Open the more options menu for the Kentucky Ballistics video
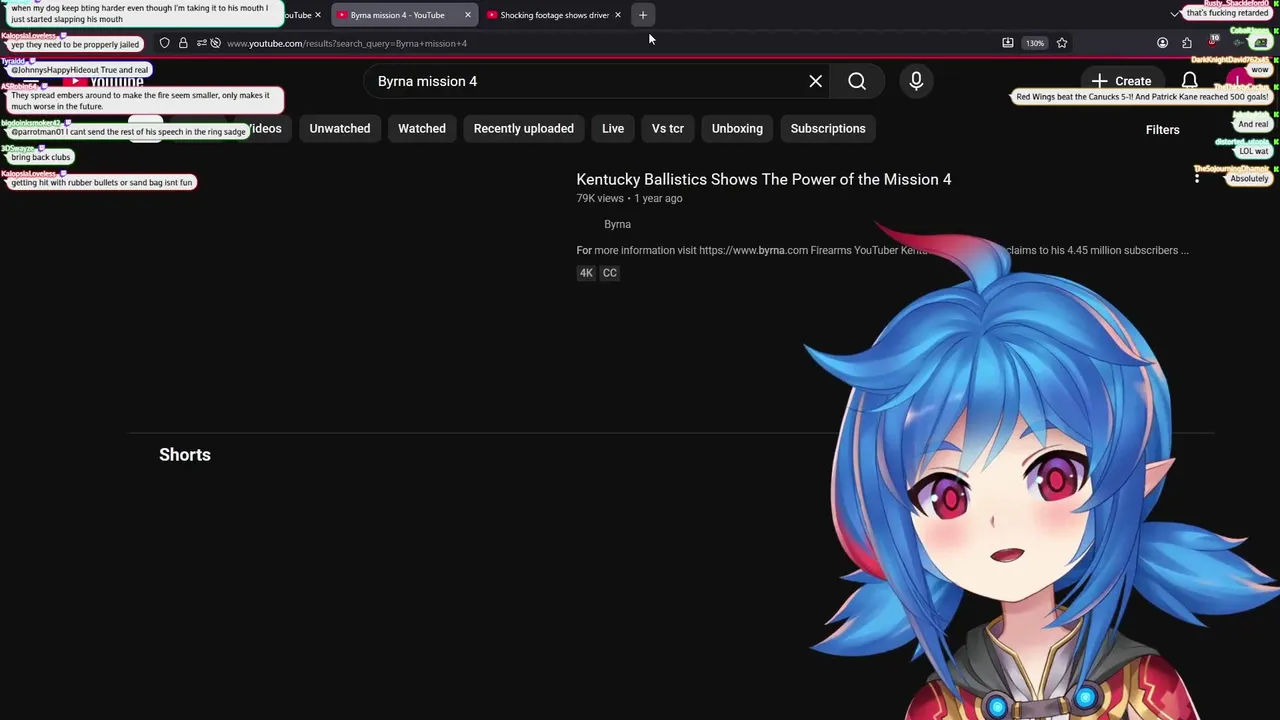 [1196, 177]
